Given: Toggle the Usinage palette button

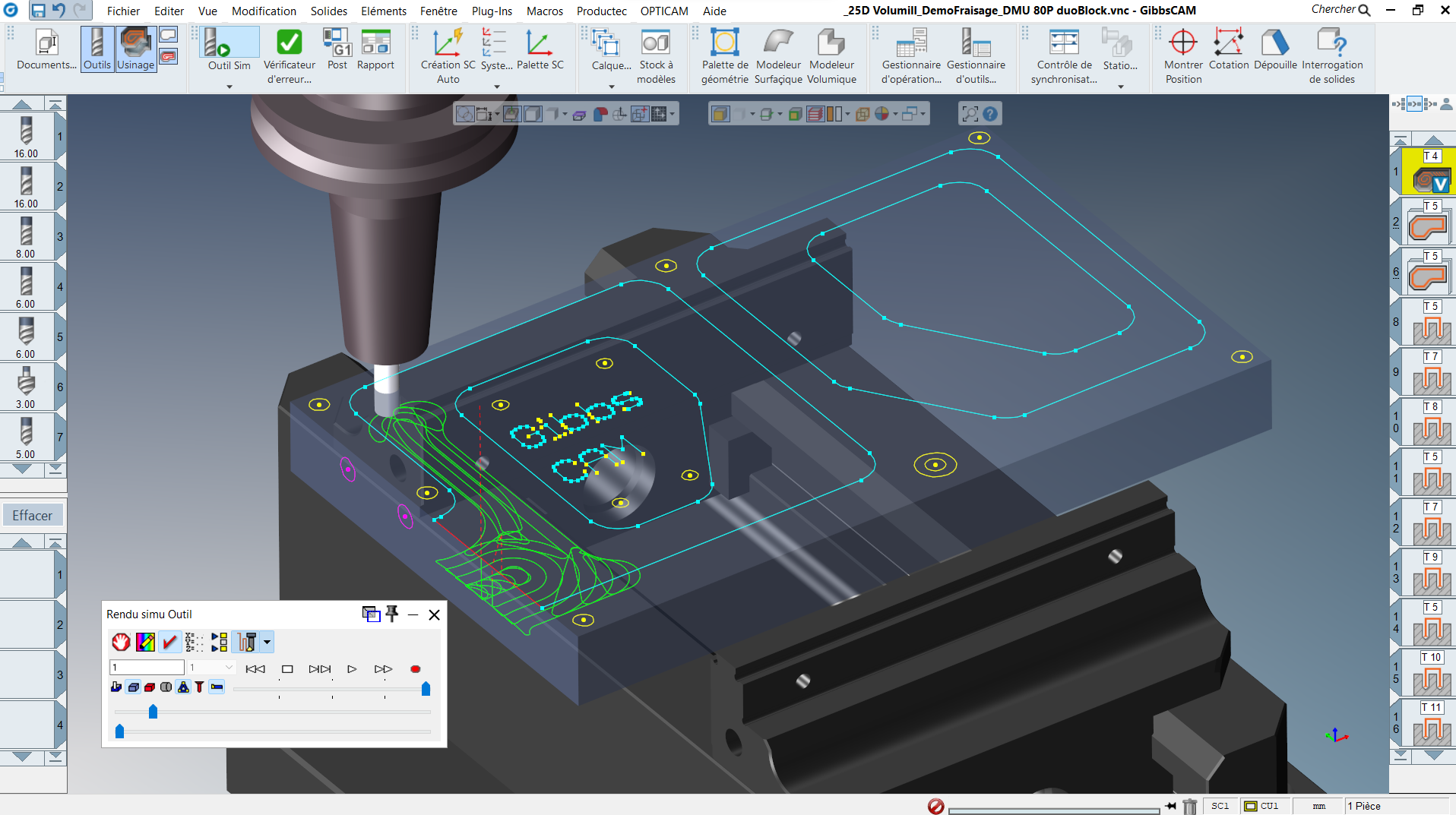Looking at the screenshot, I should [135, 47].
